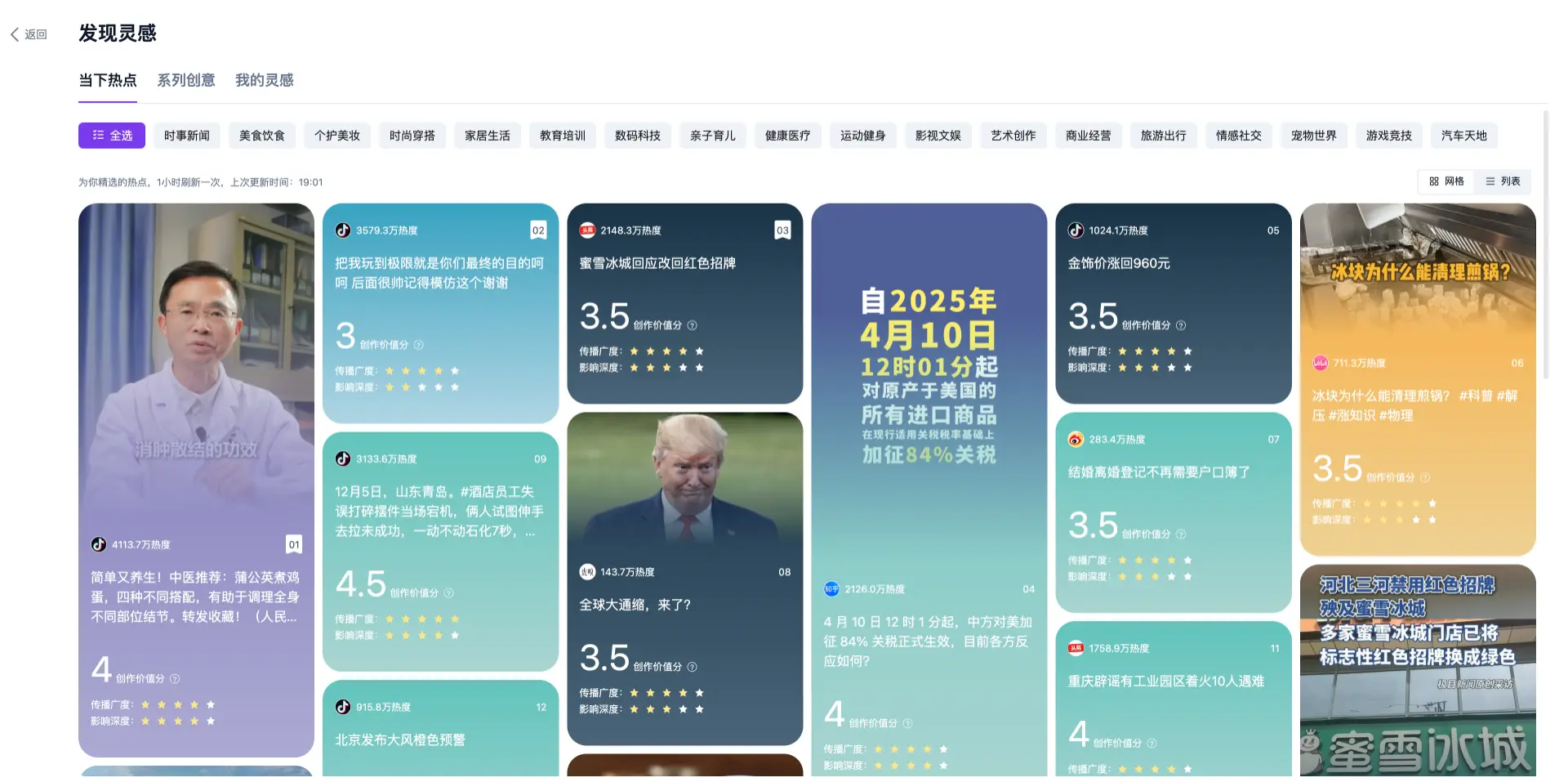Click the Zhihu icon on the 2126.0万热度 card

pyautogui.click(x=831, y=589)
